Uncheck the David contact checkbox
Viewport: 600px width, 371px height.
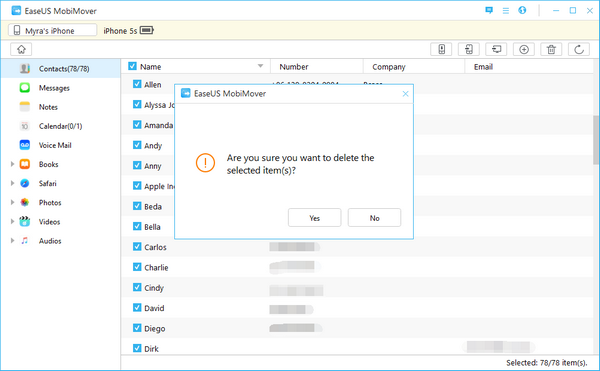pos(137,308)
